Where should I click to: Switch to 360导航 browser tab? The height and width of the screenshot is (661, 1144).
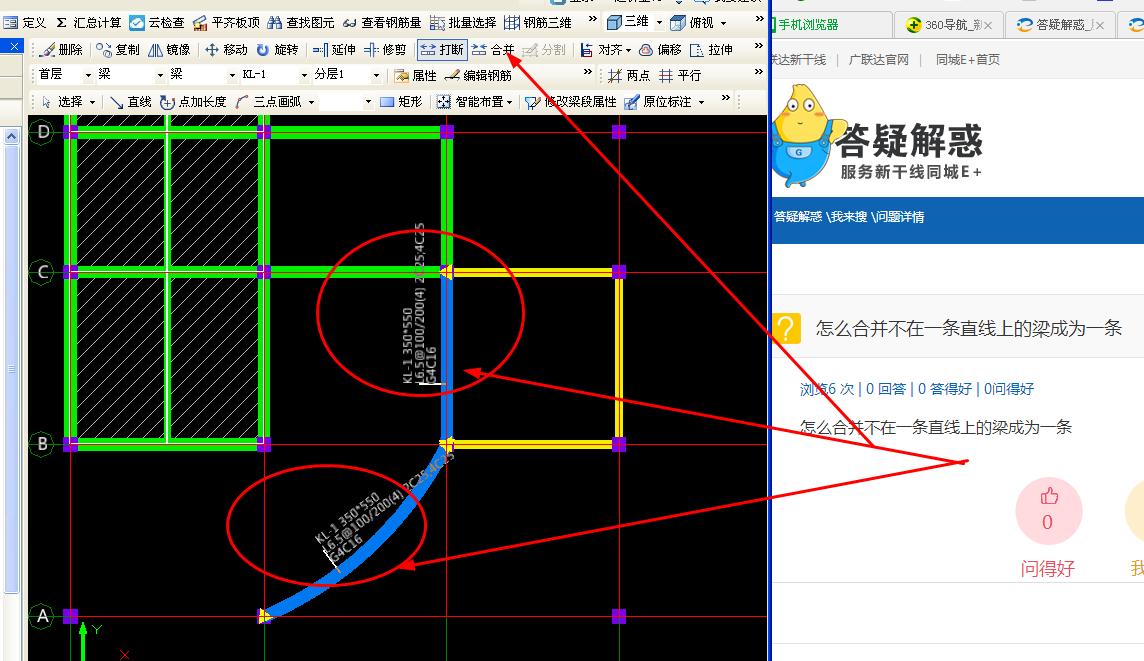(948, 25)
